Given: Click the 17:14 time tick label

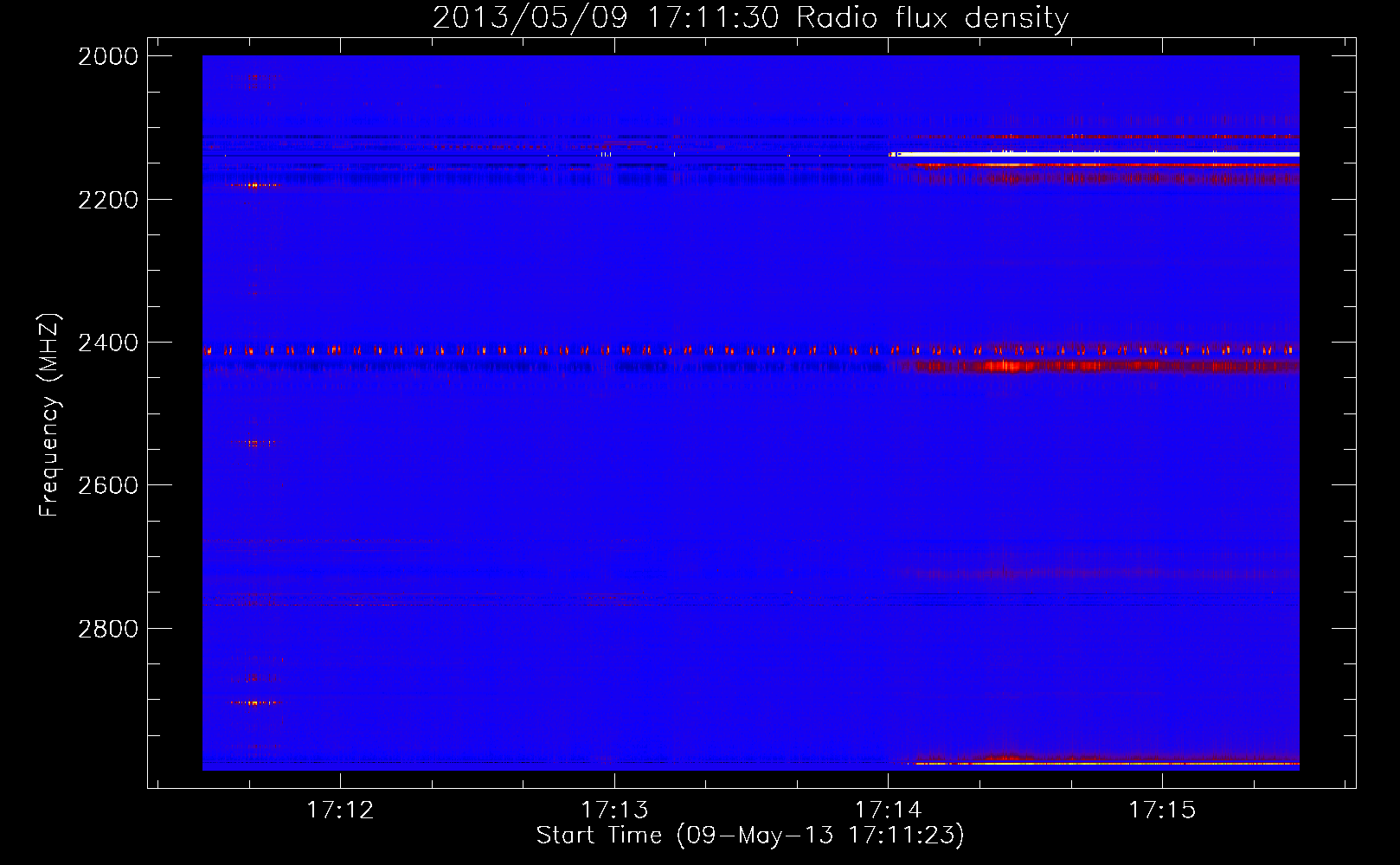Looking at the screenshot, I should (x=889, y=810).
